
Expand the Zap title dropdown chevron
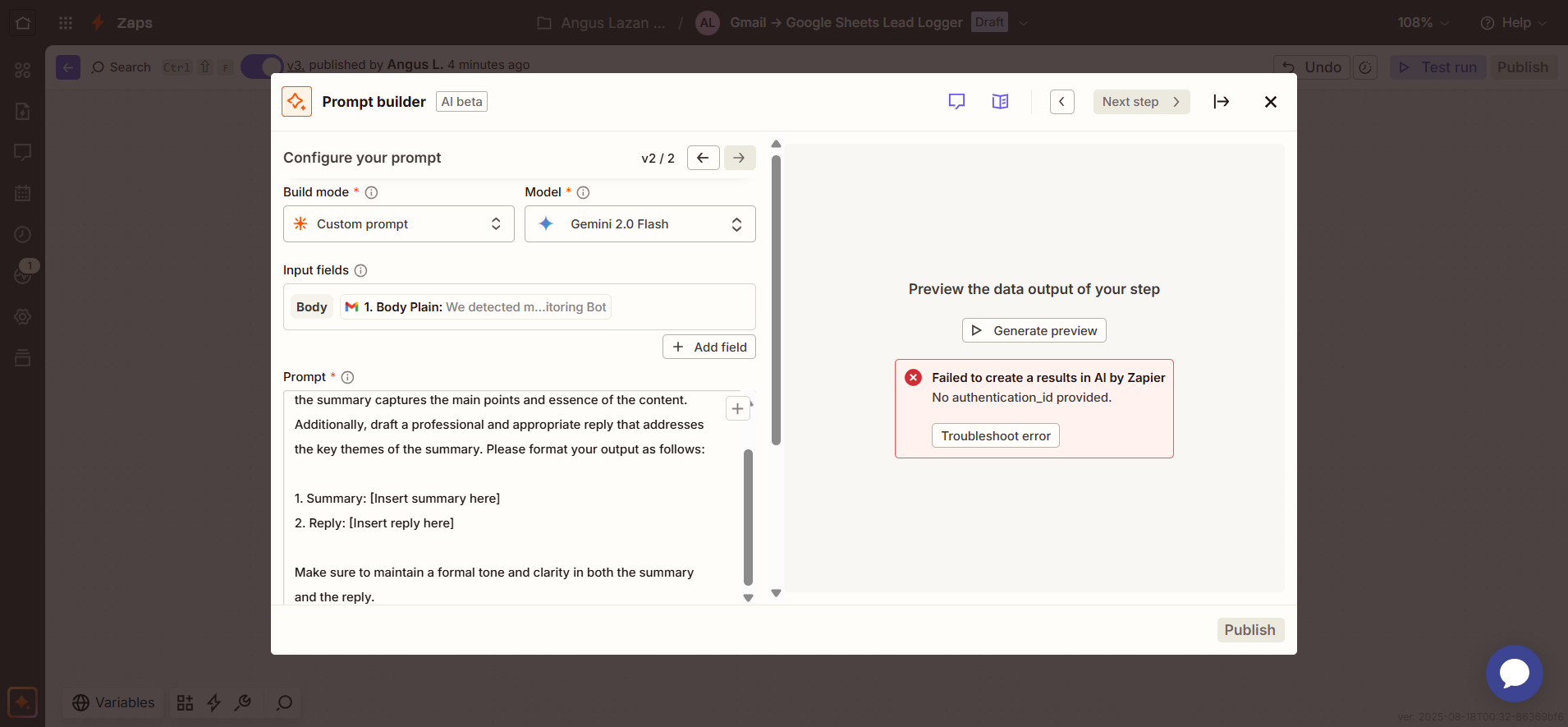click(x=1024, y=23)
